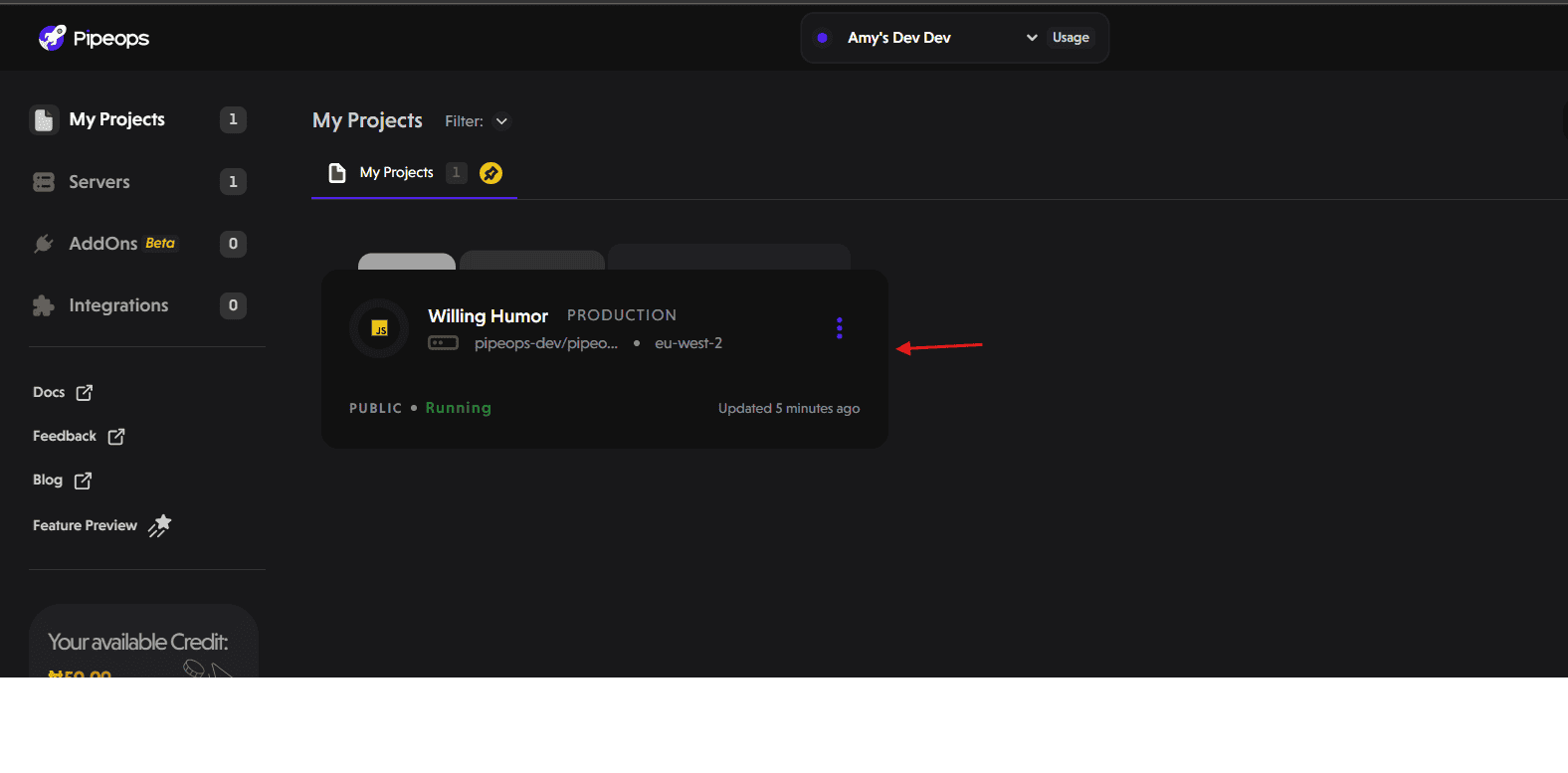The height and width of the screenshot is (773, 1568).
Task: Click the Beta tag next to AddOns
Action: (160, 244)
